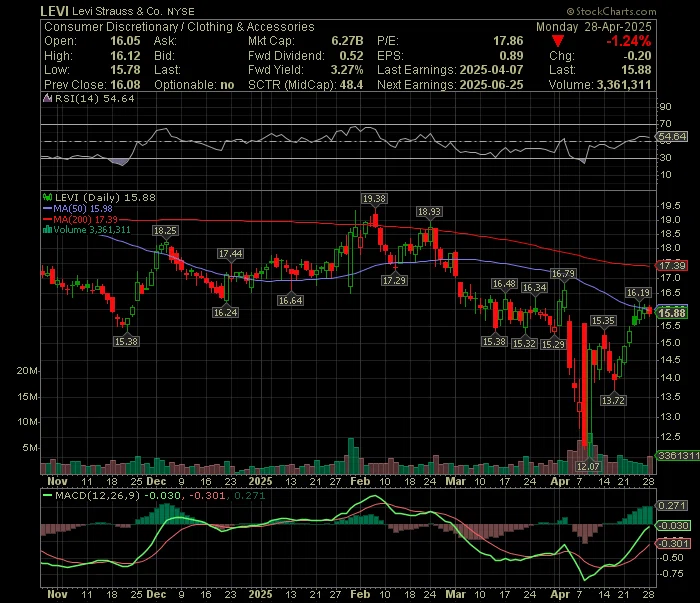Image resolution: width=700 pixels, height=603 pixels.
Task: Click the 13.72 low price label
Action: pos(613,400)
